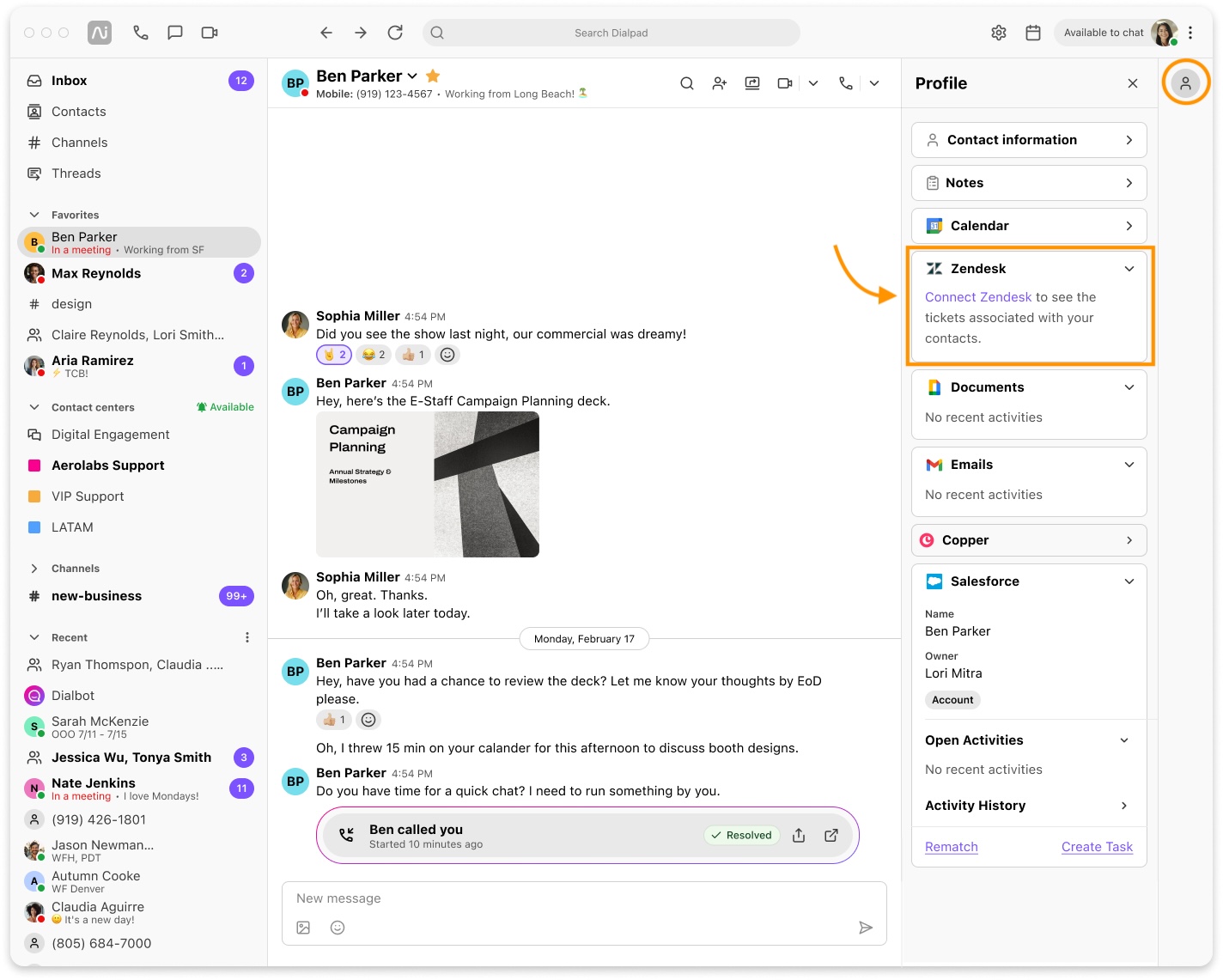
Task: Open Copper integration section
Action: tap(1029, 540)
